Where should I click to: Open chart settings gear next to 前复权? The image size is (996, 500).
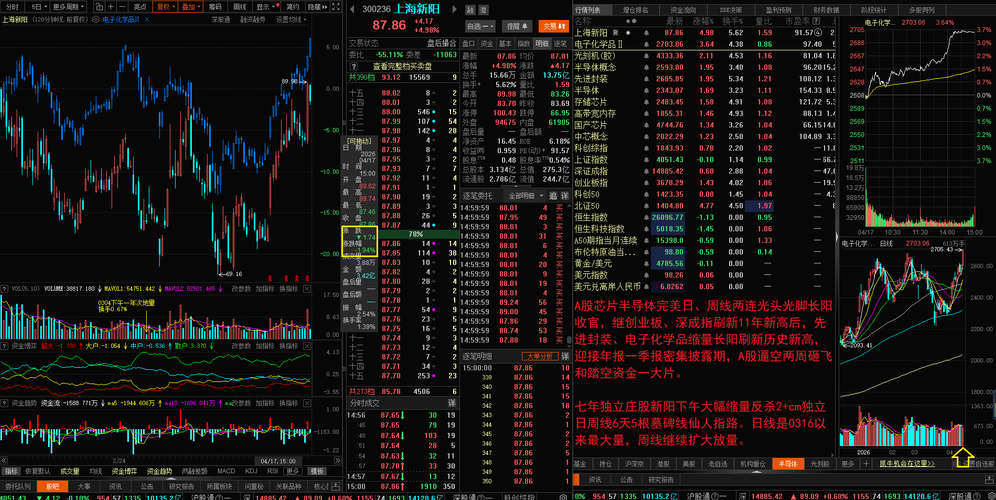pyautogui.click(x=95, y=19)
